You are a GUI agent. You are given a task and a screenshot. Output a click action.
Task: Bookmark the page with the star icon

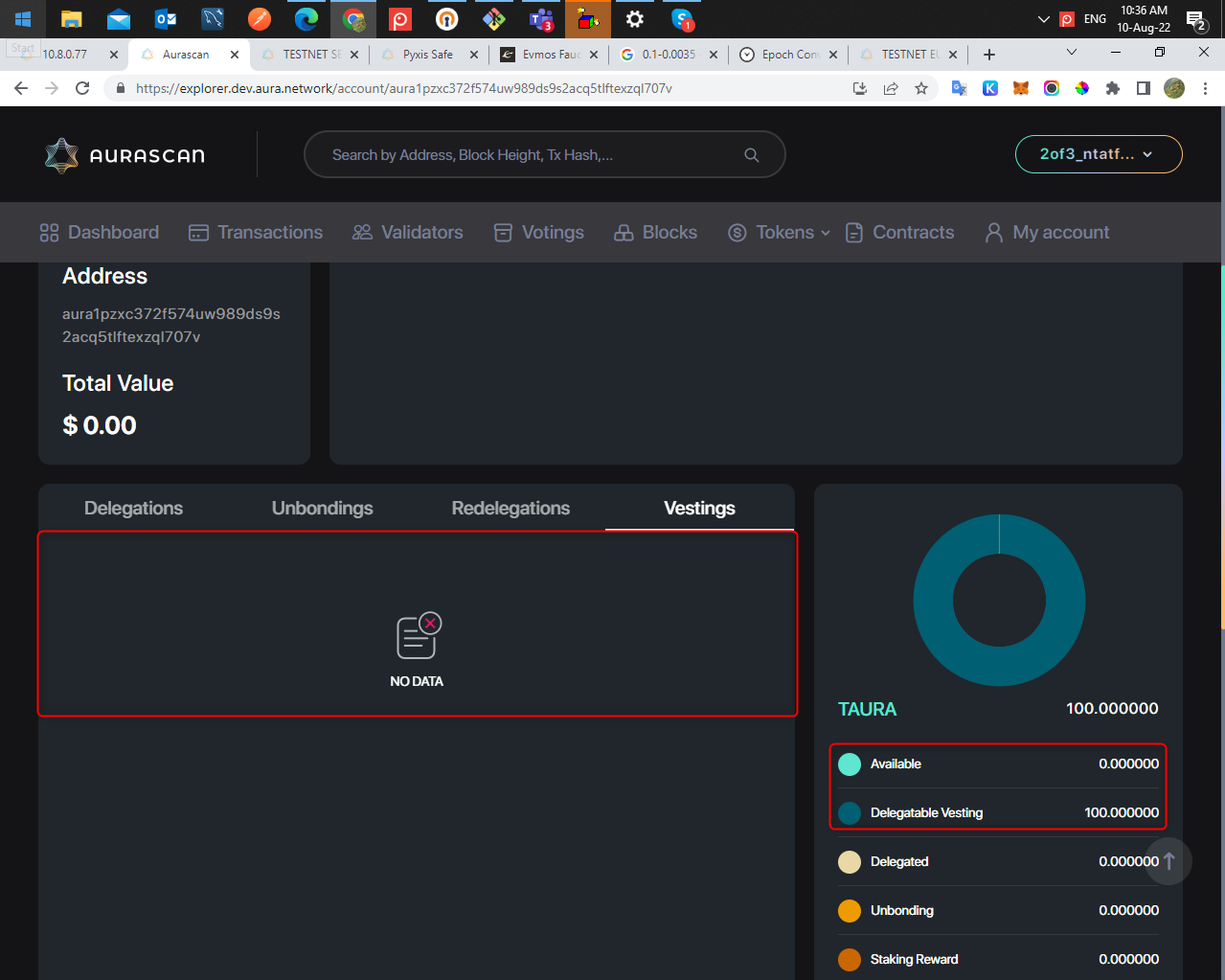(922, 87)
